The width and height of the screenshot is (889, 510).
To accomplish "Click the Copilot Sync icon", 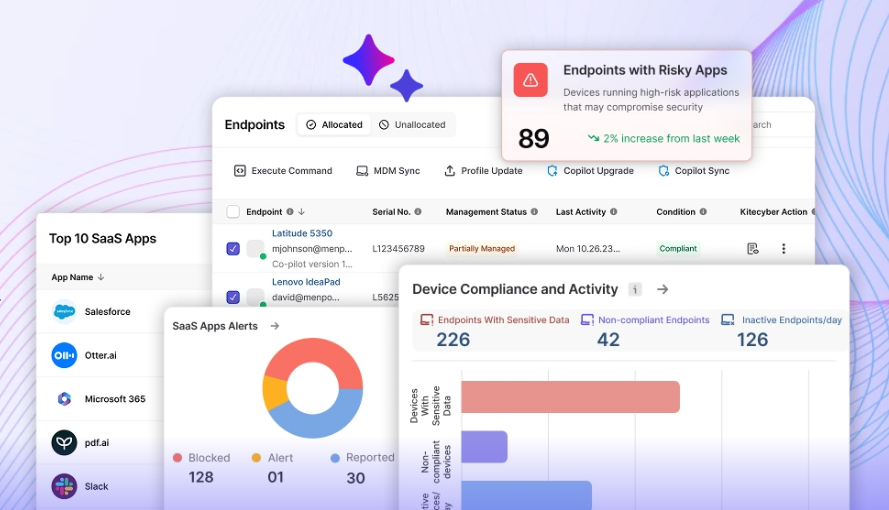I will [664, 171].
